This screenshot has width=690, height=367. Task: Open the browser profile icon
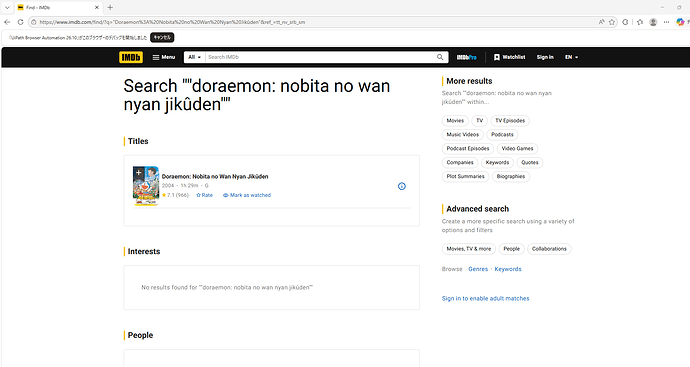[653, 22]
